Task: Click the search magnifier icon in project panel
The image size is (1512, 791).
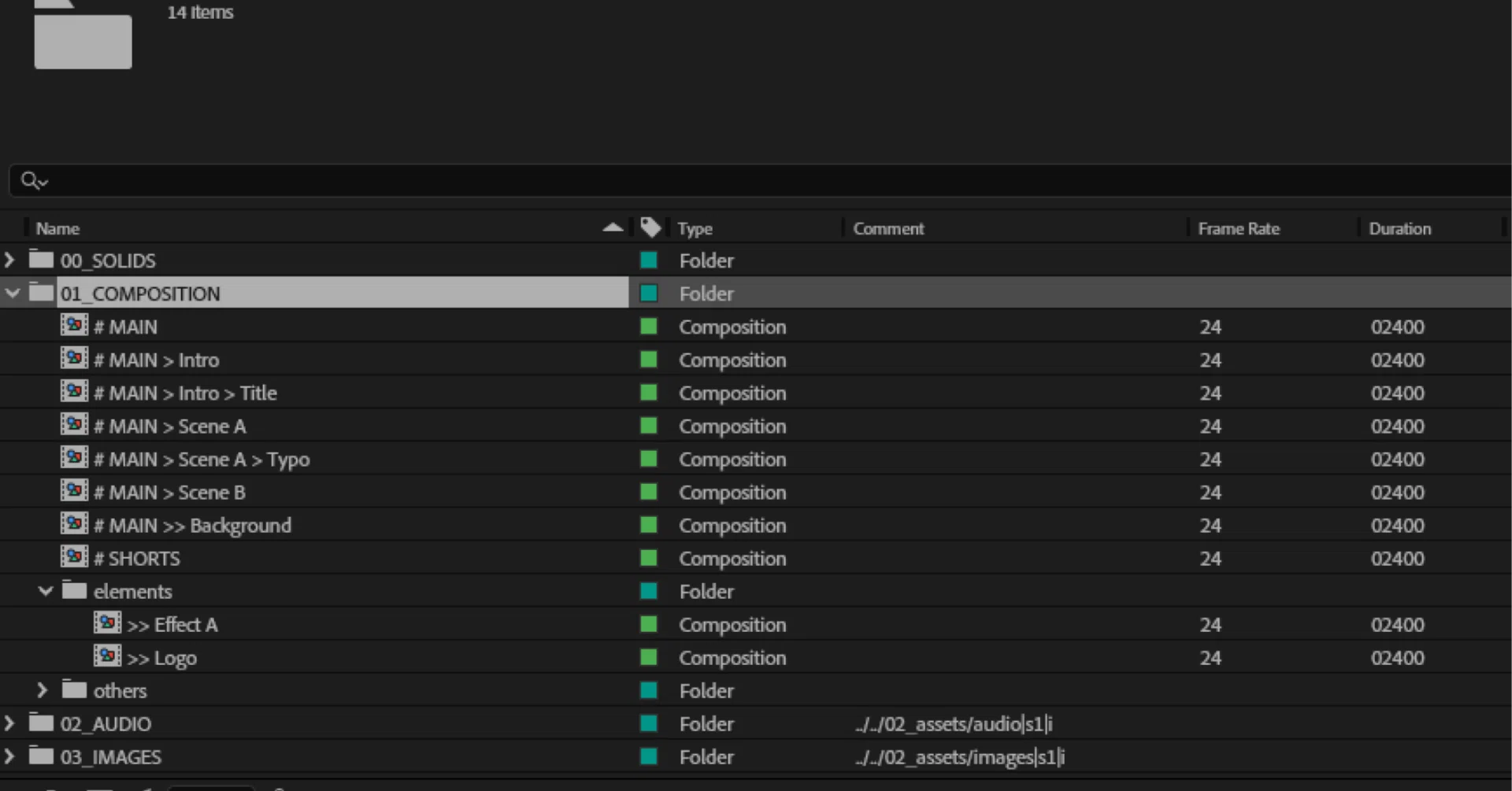Action: [x=33, y=181]
